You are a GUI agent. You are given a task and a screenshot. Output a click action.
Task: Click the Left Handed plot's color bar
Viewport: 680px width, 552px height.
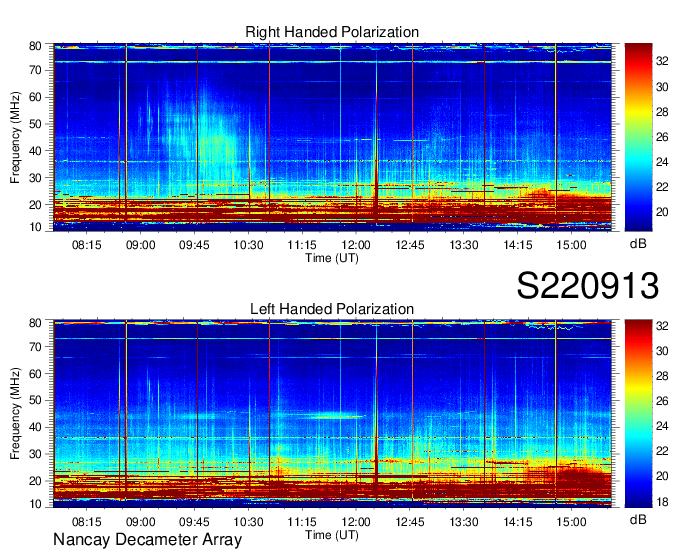pyautogui.click(x=638, y=414)
